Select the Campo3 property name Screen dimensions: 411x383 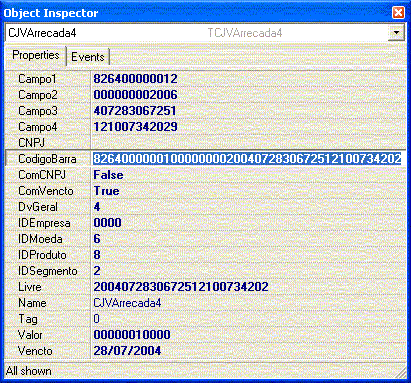click(x=38, y=111)
